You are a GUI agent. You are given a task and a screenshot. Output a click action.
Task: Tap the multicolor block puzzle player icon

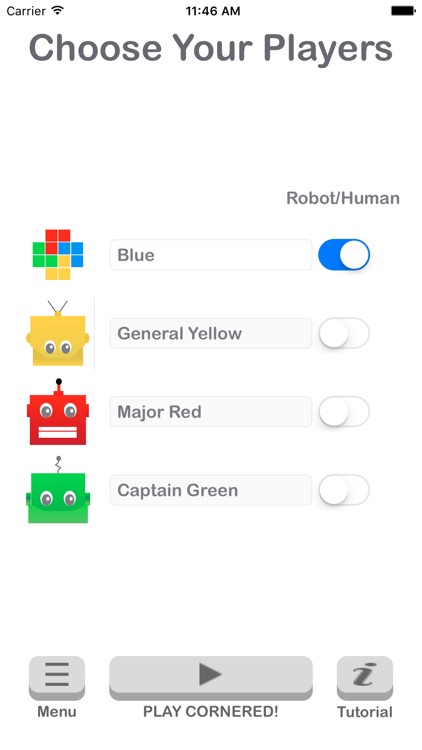click(x=58, y=254)
